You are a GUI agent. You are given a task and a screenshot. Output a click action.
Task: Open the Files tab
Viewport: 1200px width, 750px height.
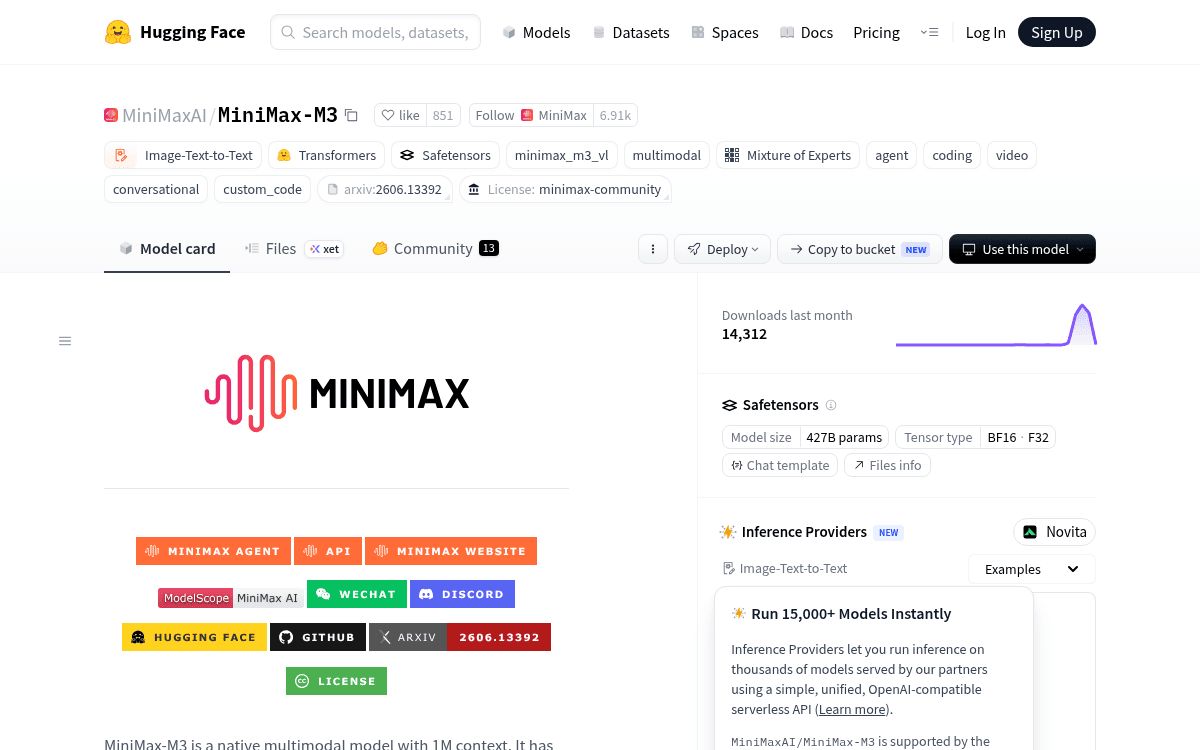pyautogui.click(x=294, y=249)
